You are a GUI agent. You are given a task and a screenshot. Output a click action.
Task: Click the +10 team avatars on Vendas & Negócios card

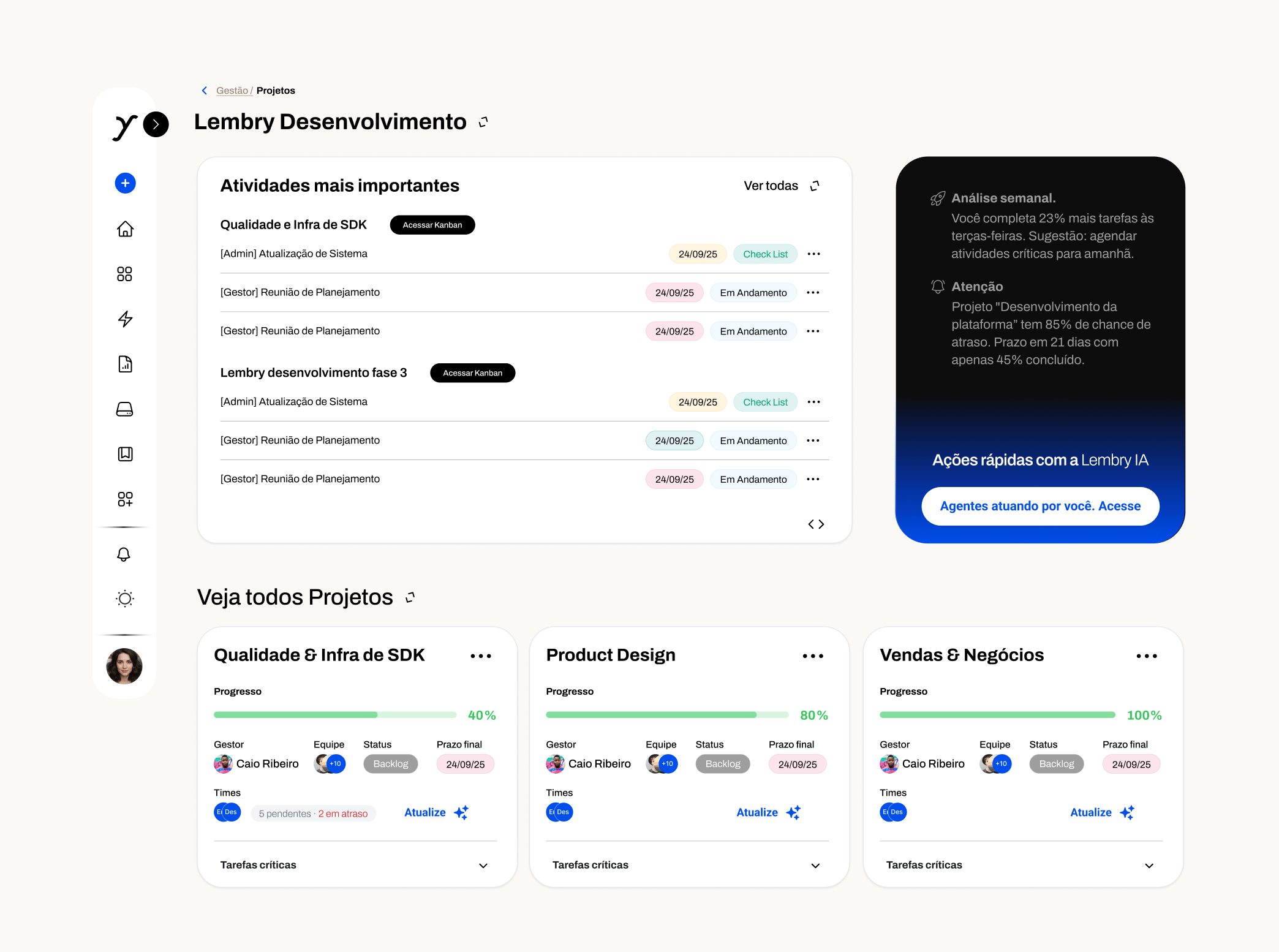pos(996,764)
